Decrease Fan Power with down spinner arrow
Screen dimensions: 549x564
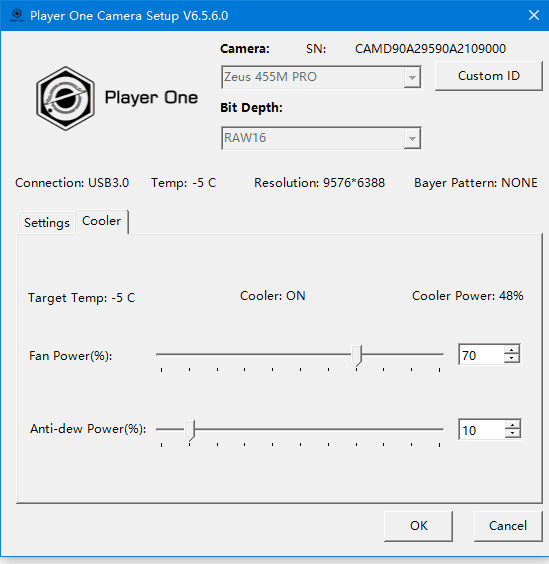coord(512,359)
